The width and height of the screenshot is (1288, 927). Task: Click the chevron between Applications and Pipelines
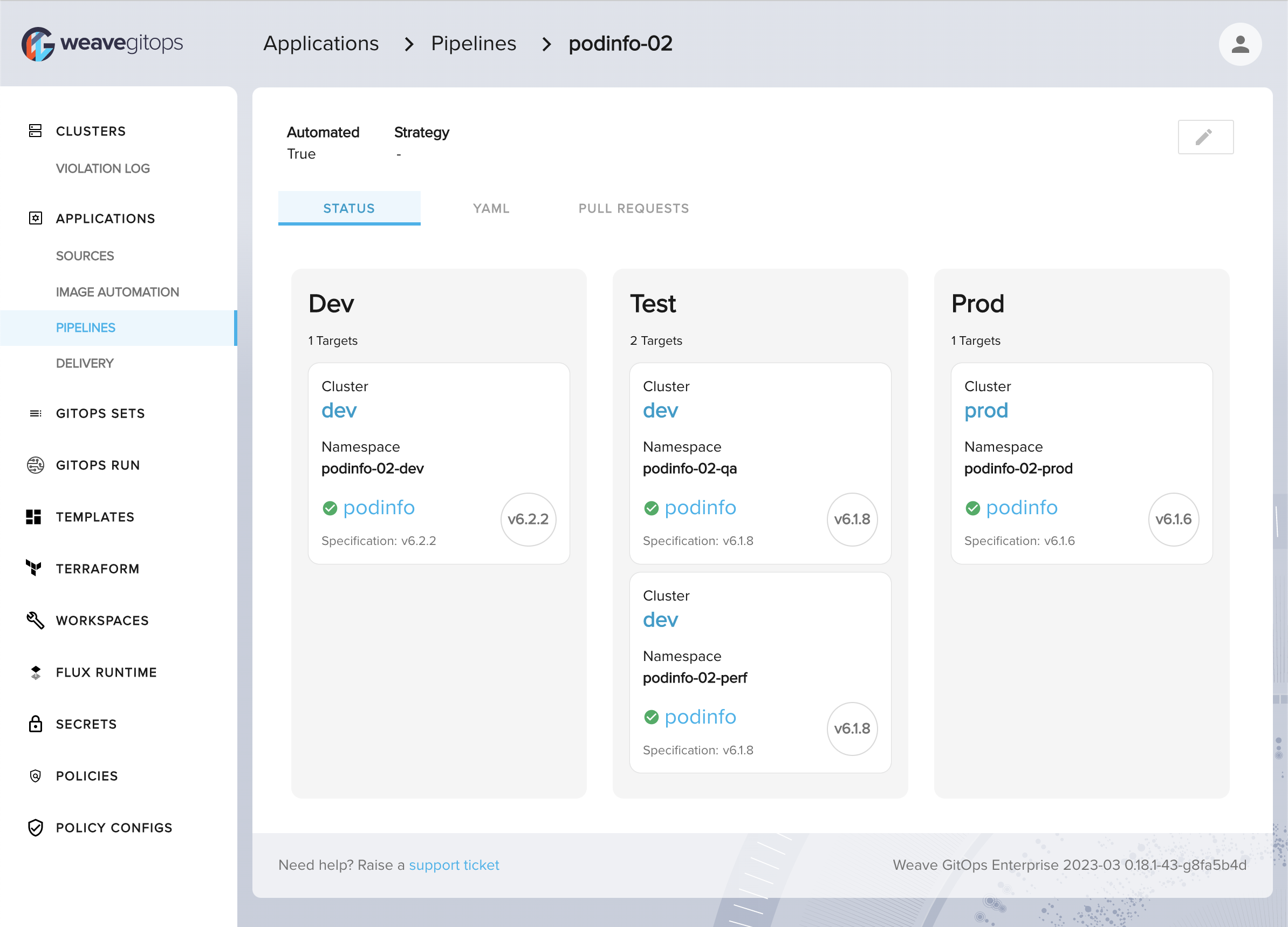click(x=409, y=44)
